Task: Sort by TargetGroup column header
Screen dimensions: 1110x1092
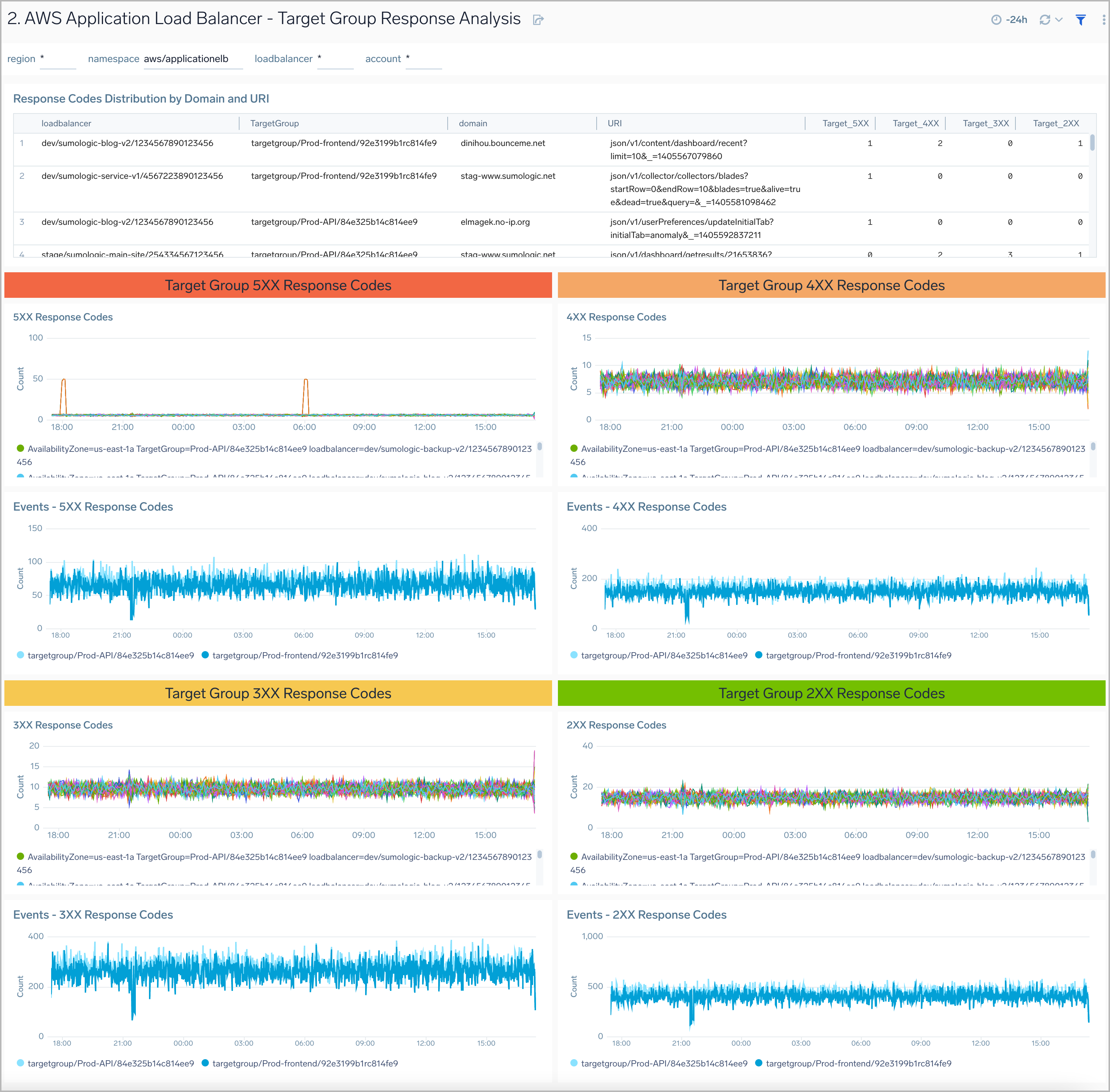Action: (x=274, y=123)
